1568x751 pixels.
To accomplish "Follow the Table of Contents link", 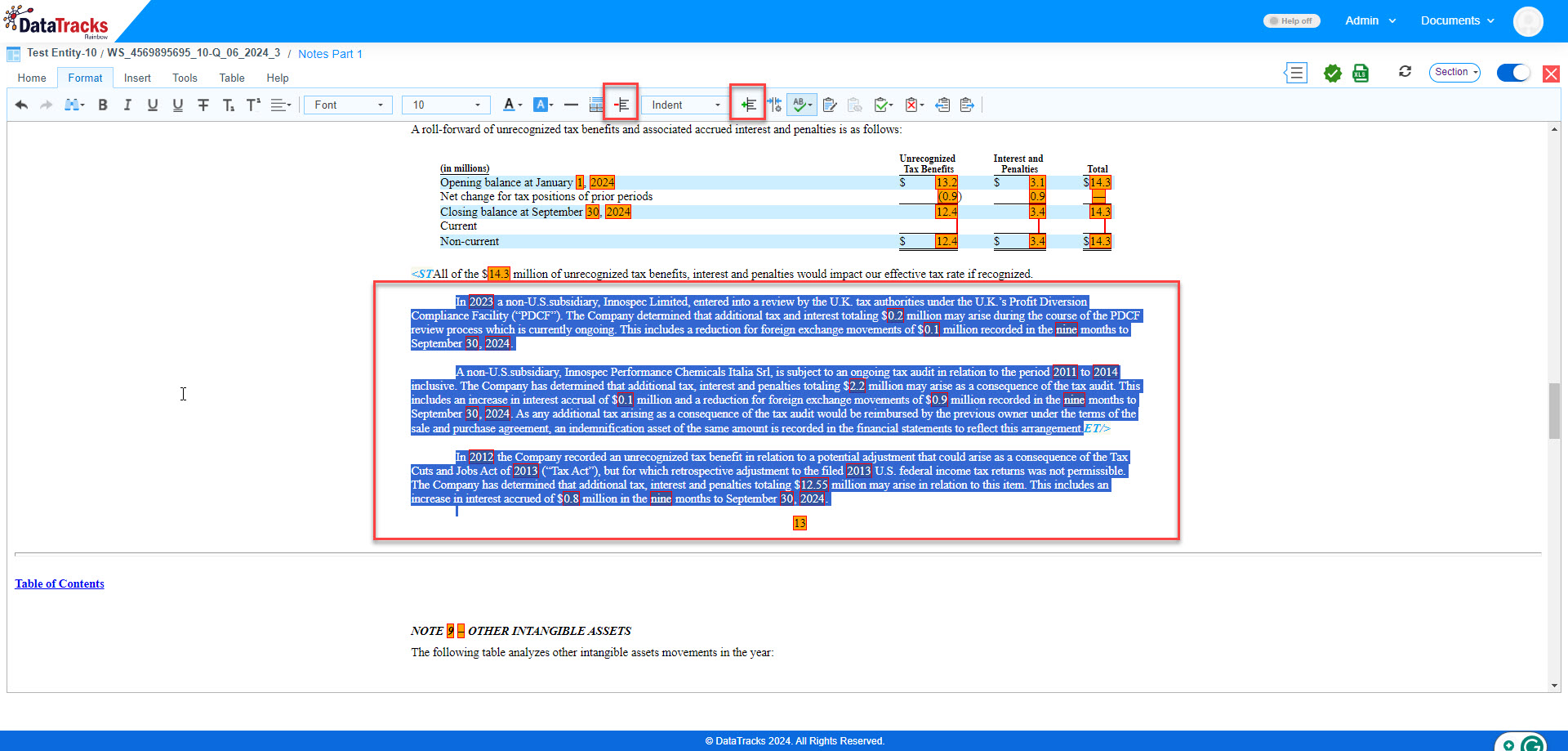I will pyautogui.click(x=60, y=583).
